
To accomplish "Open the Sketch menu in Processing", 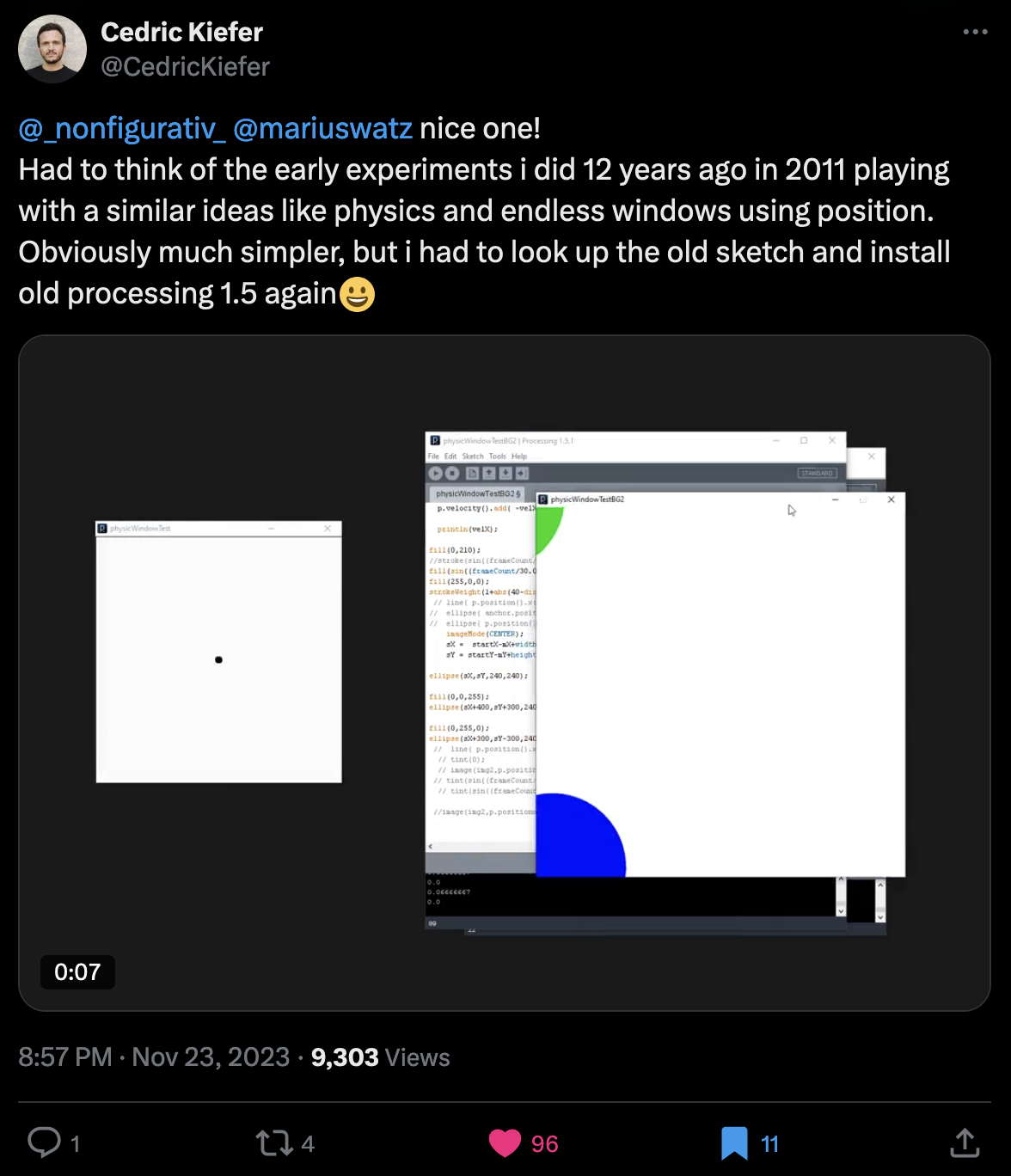I will (473, 456).
